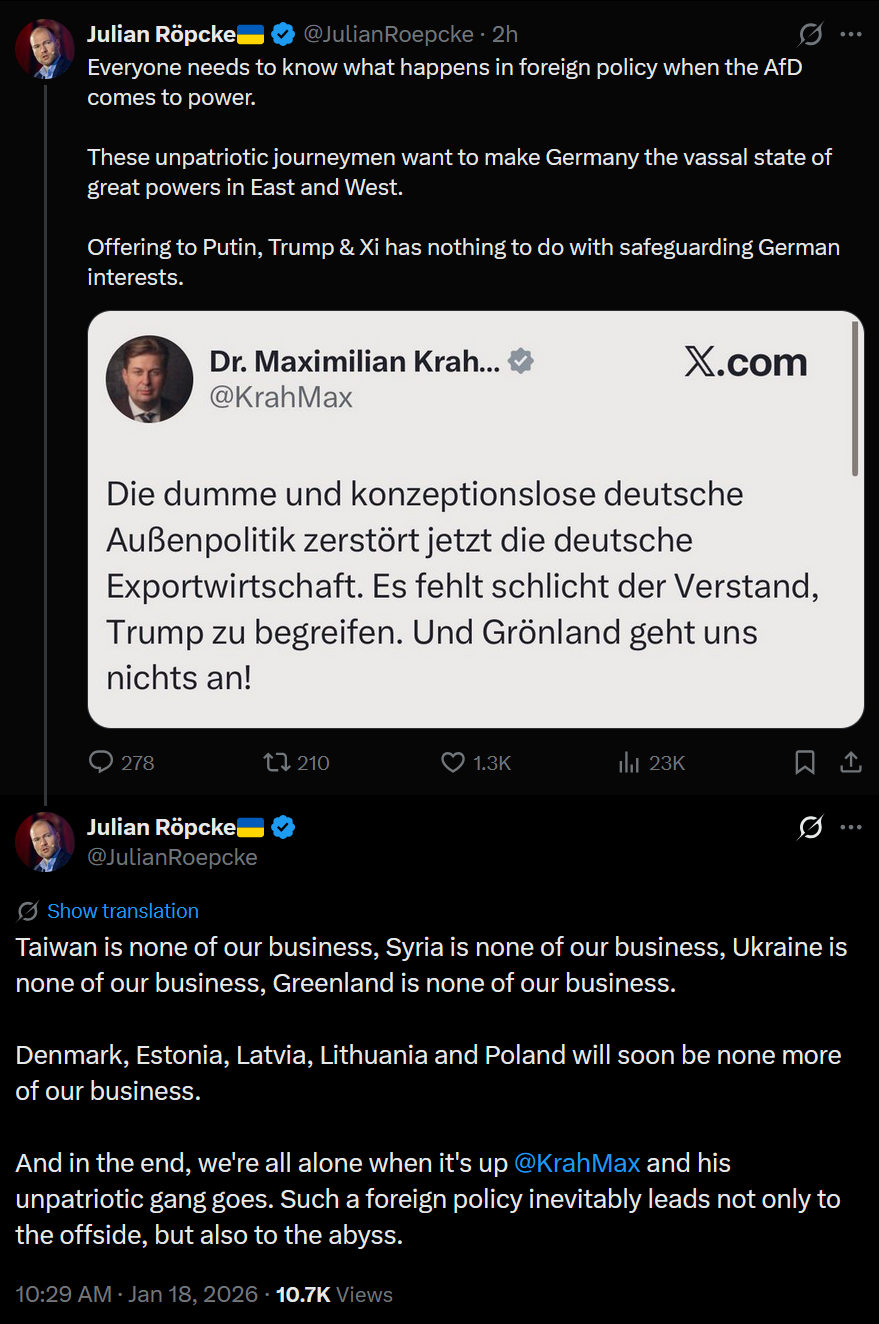Bookmark the first tweet
879x1324 pixels.
pos(804,763)
